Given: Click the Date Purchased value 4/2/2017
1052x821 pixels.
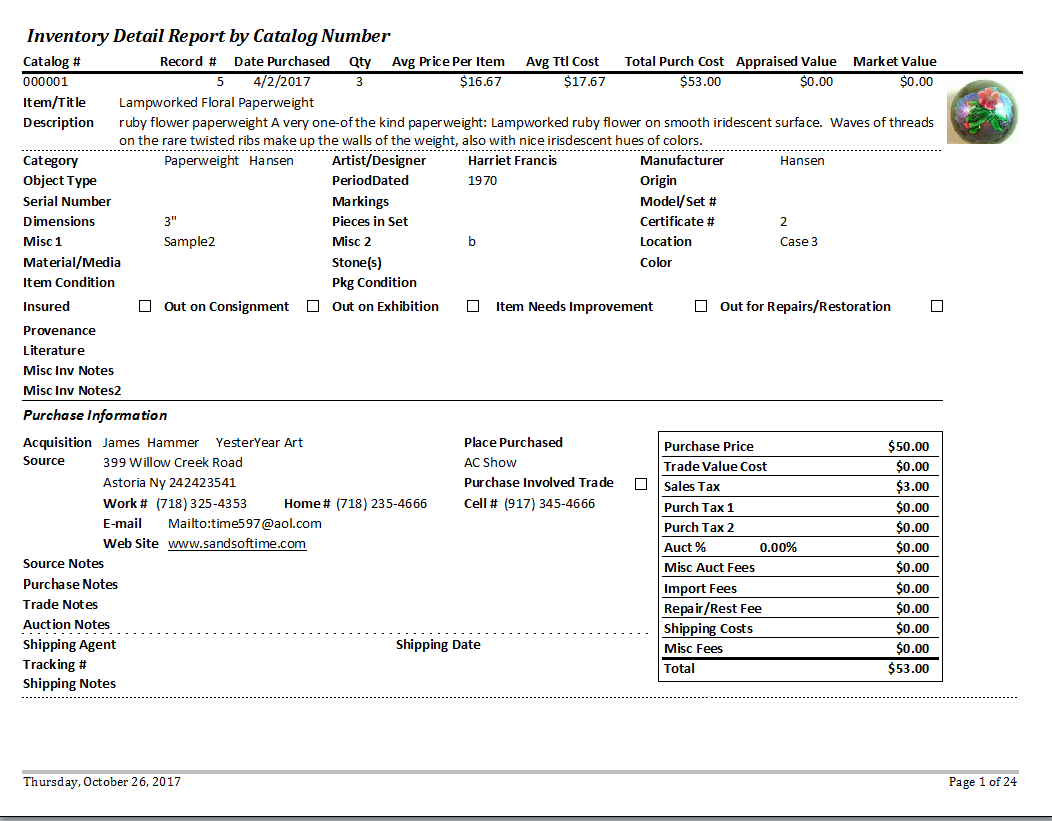Looking at the screenshot, I should coord(282,82).
